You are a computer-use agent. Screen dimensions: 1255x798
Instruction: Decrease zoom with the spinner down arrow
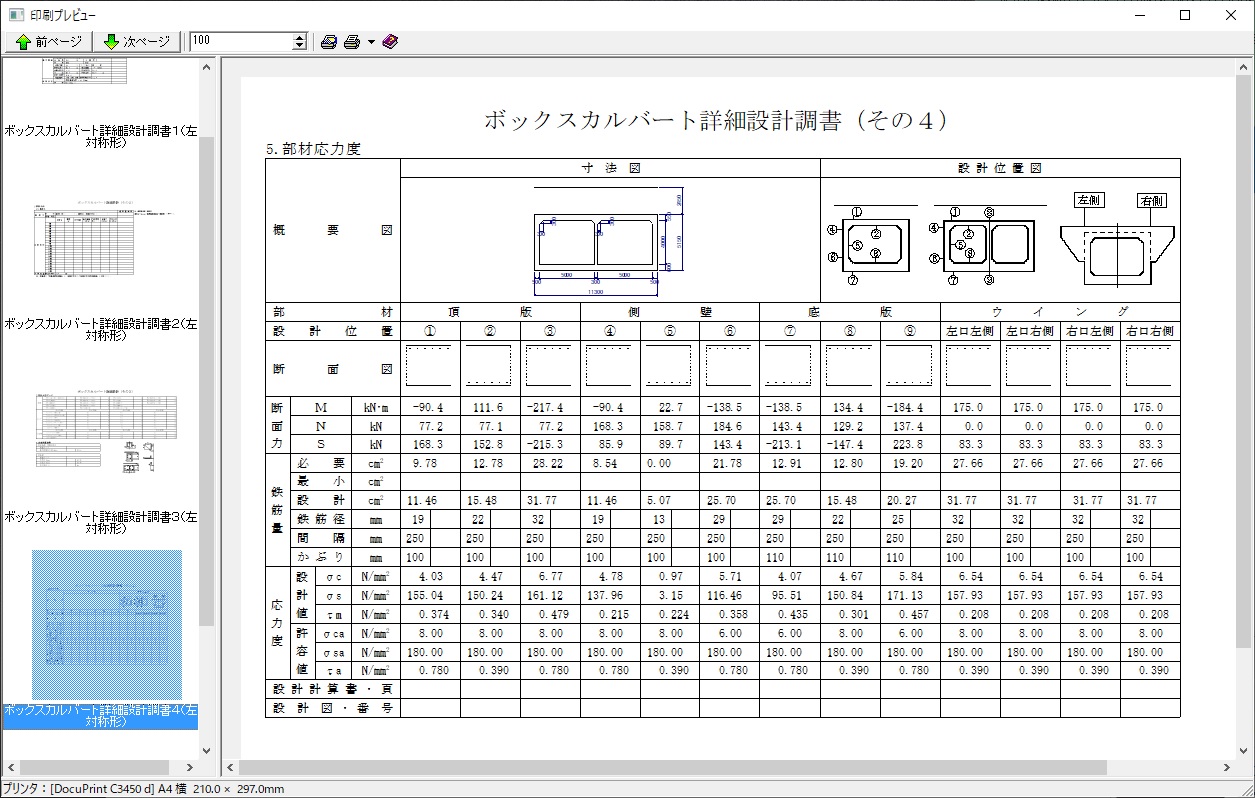click(299, 46)
